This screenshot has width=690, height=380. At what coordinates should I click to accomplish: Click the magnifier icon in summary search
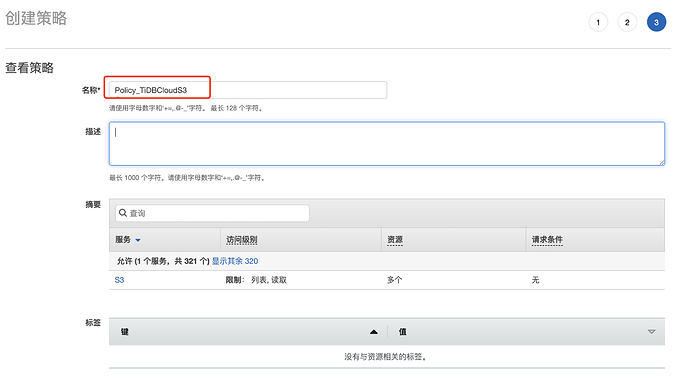(x=123, y=213)
